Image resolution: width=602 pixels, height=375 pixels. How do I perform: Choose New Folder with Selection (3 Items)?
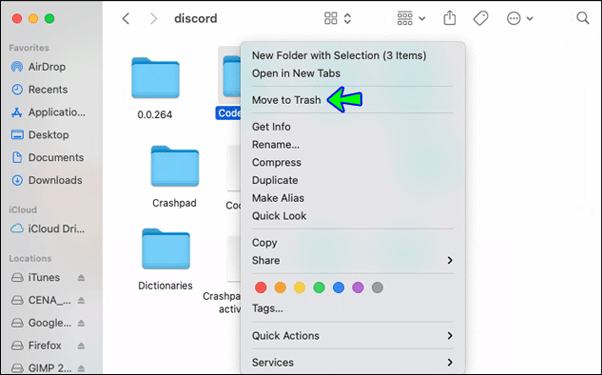tap(339, 55)
